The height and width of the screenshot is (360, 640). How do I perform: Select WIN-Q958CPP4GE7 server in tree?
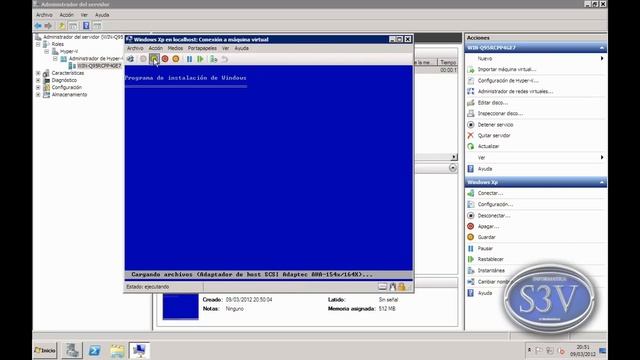[99, 66]
